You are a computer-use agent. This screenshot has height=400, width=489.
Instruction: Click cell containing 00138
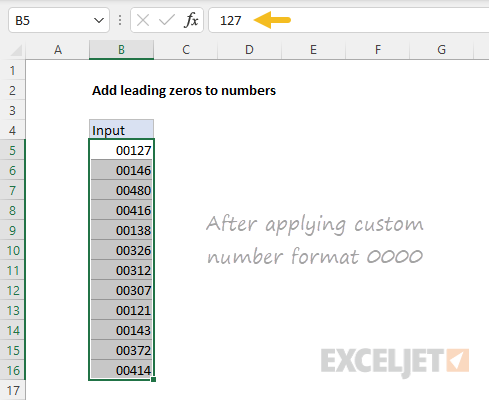pyautogui.click(x=121, y=230)
